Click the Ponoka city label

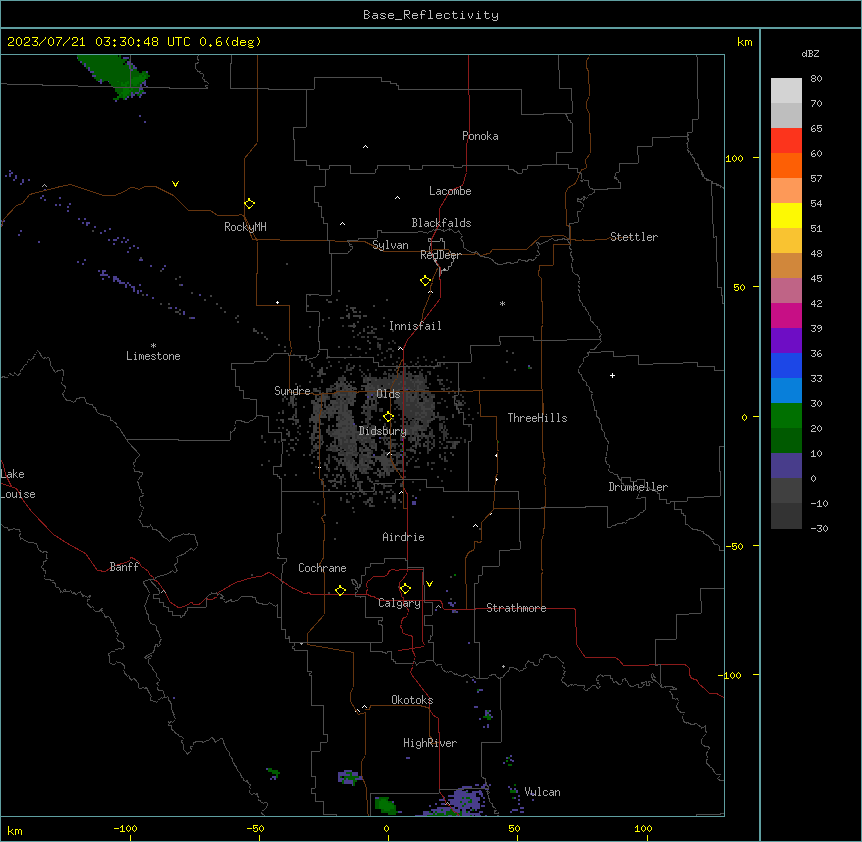click(x=480, y=136)
